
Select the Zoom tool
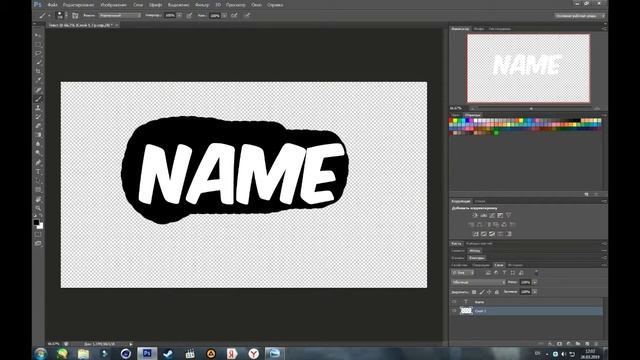tap(38, 208)
